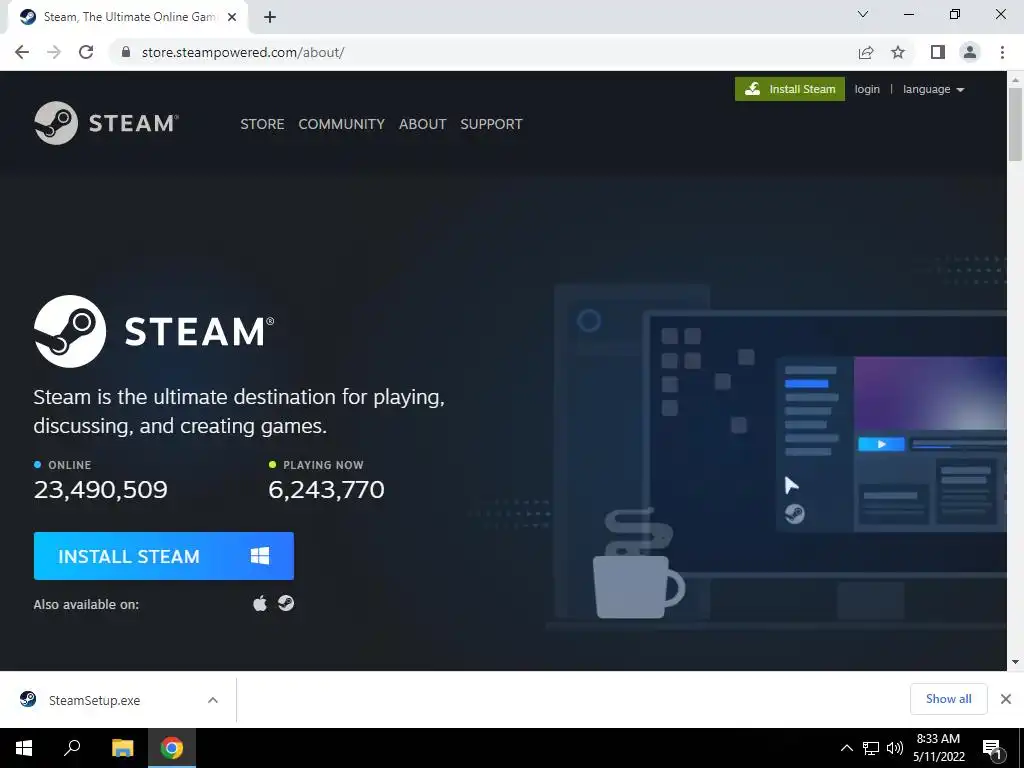Open Windows Start menu
This screenshot has height=768, width=1024.
click(24, 748)
